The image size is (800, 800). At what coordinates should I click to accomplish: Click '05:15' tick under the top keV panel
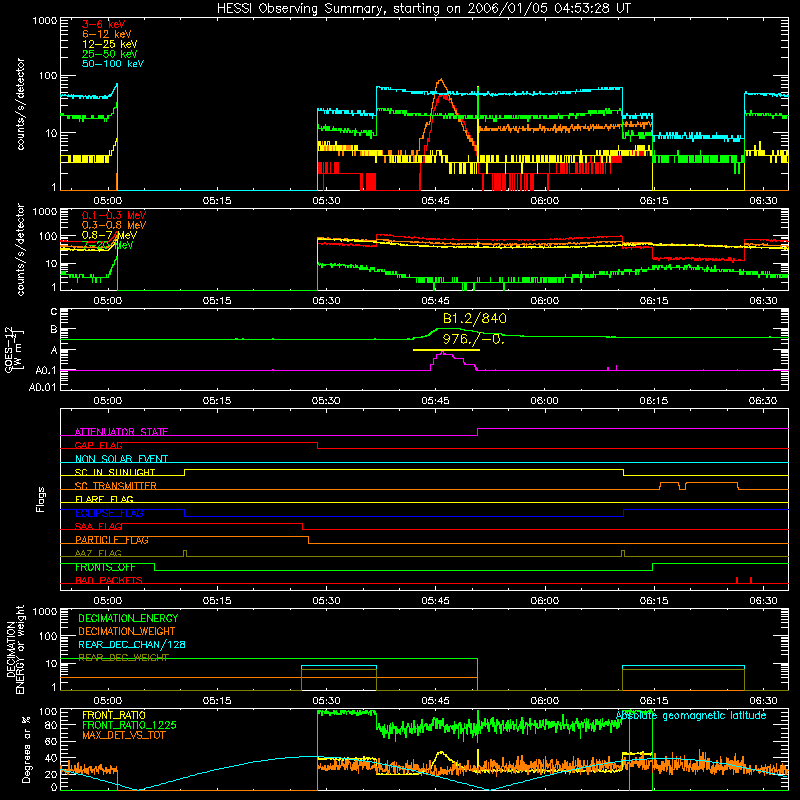217,201
